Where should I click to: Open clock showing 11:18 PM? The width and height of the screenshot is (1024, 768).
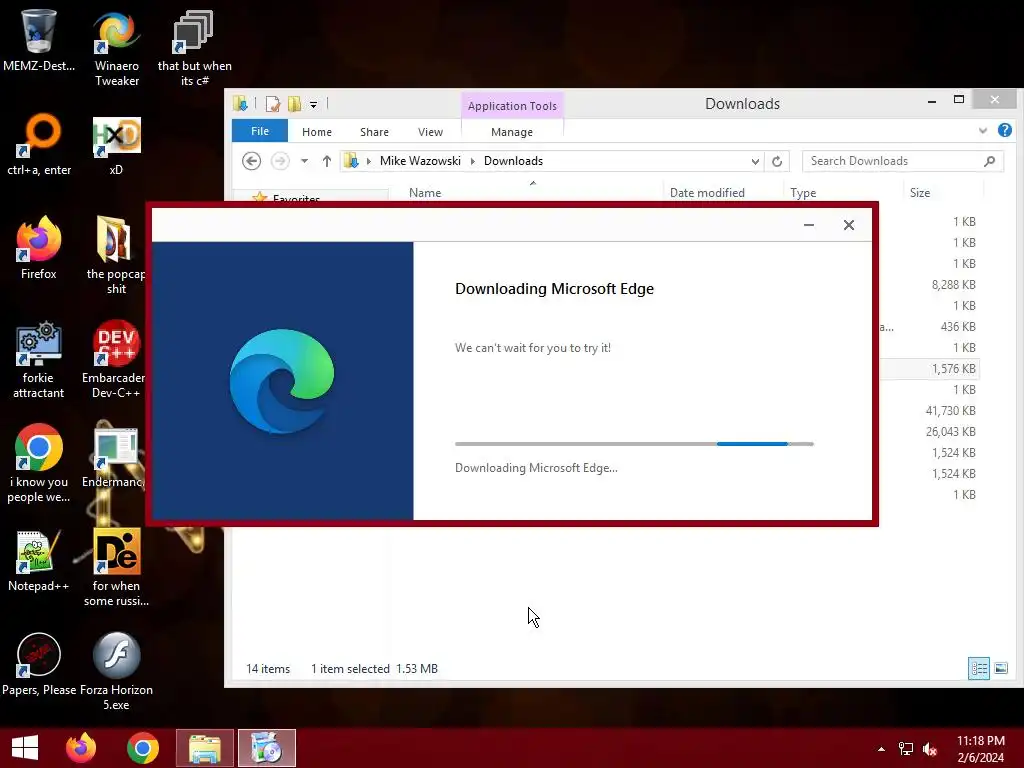click(x=980, y=749)
